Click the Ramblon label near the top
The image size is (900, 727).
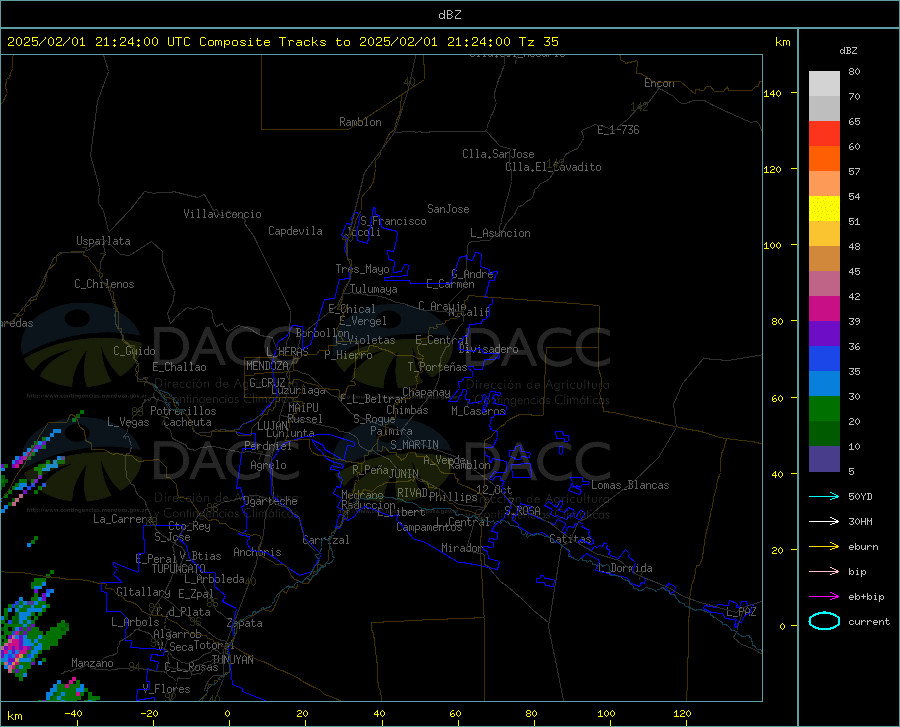point(360,122)
